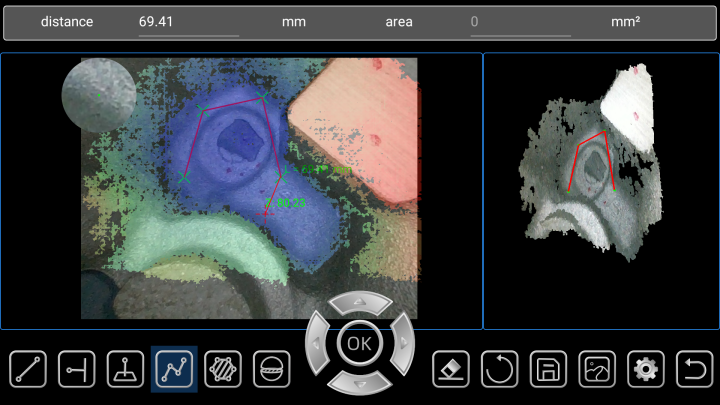Viewport: 720px width, 405px height.
Task: Click the area value field
Action: point(520,21)
